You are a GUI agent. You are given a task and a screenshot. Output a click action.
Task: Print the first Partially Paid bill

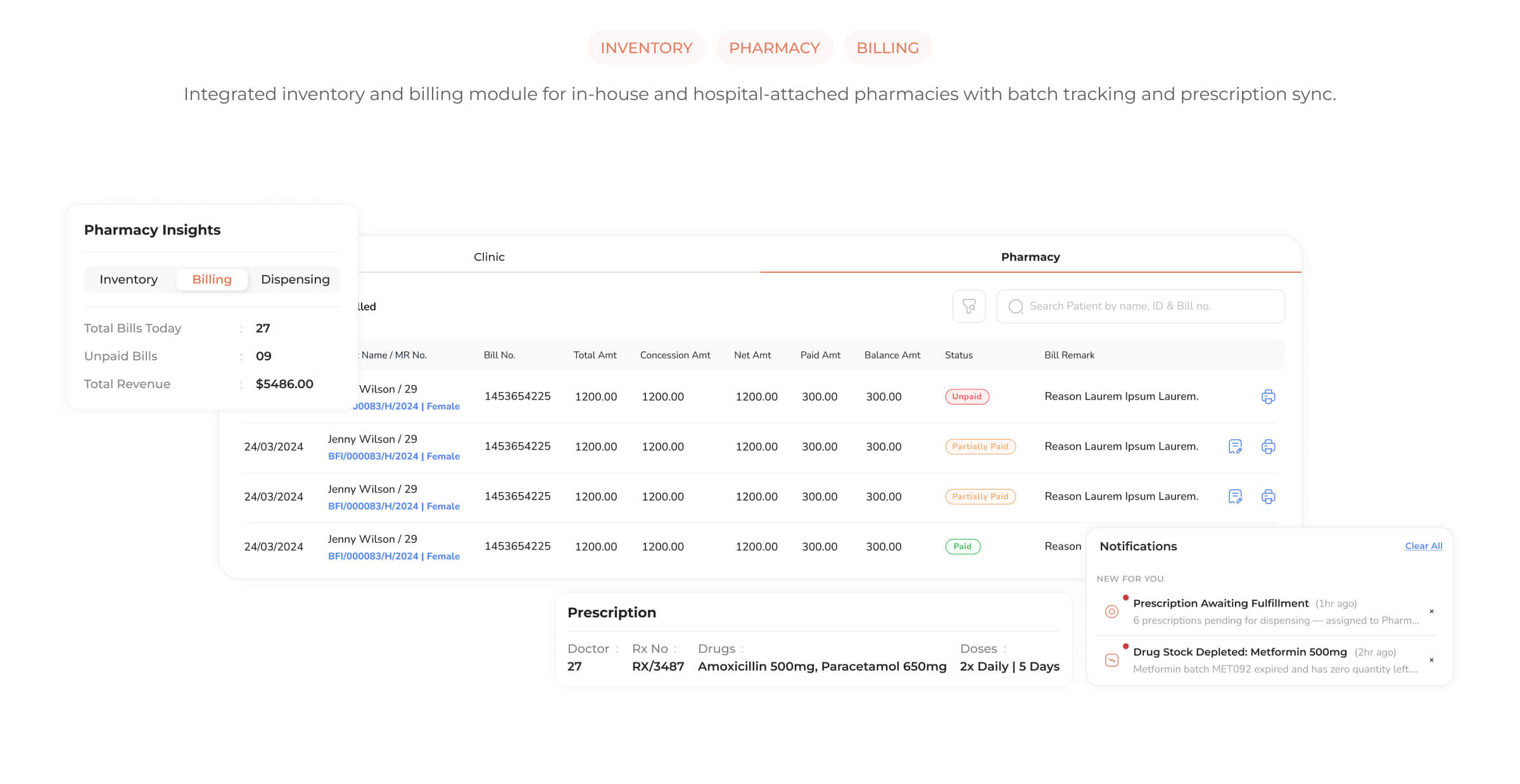pyautogui.click(x=1268, y=446)
